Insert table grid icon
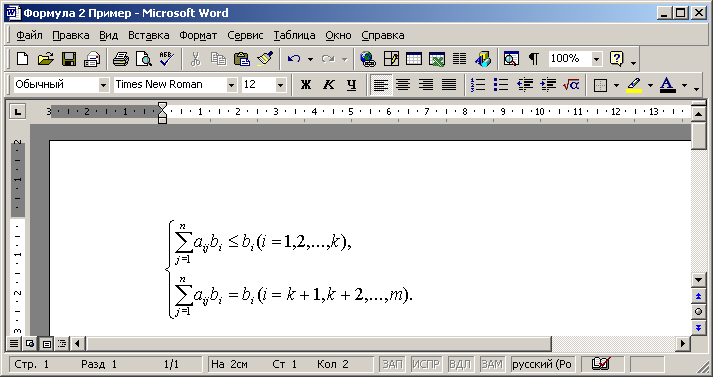713x377 pixels. (414, 59)
